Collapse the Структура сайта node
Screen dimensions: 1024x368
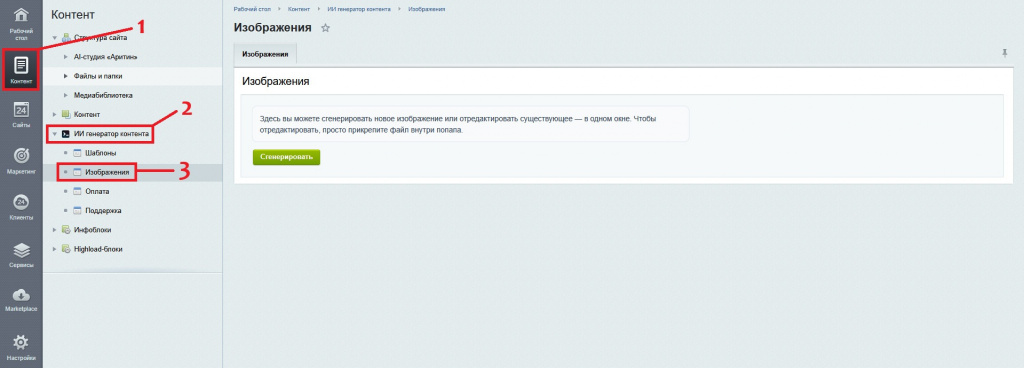(55, 38)
